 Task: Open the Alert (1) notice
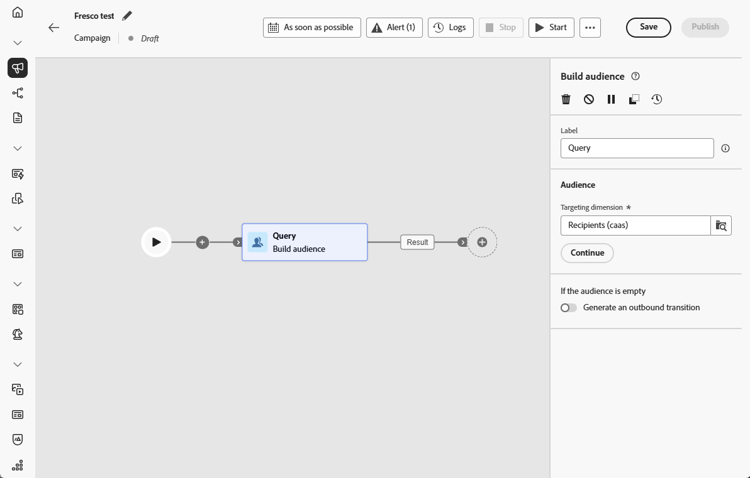coord(394,28)
